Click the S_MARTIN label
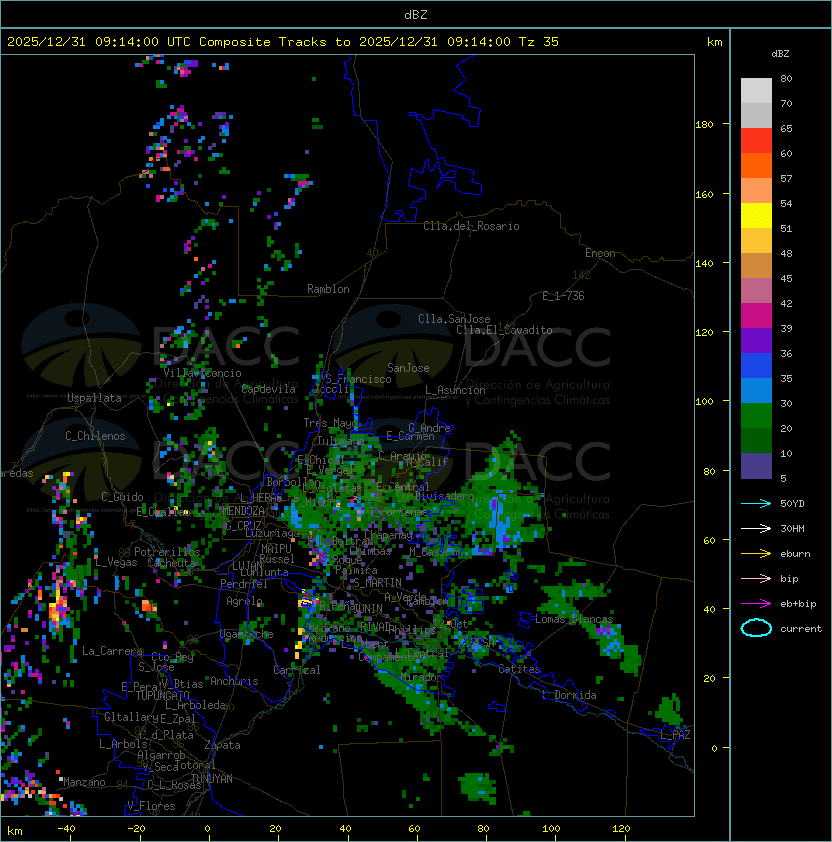 point(377,583)
